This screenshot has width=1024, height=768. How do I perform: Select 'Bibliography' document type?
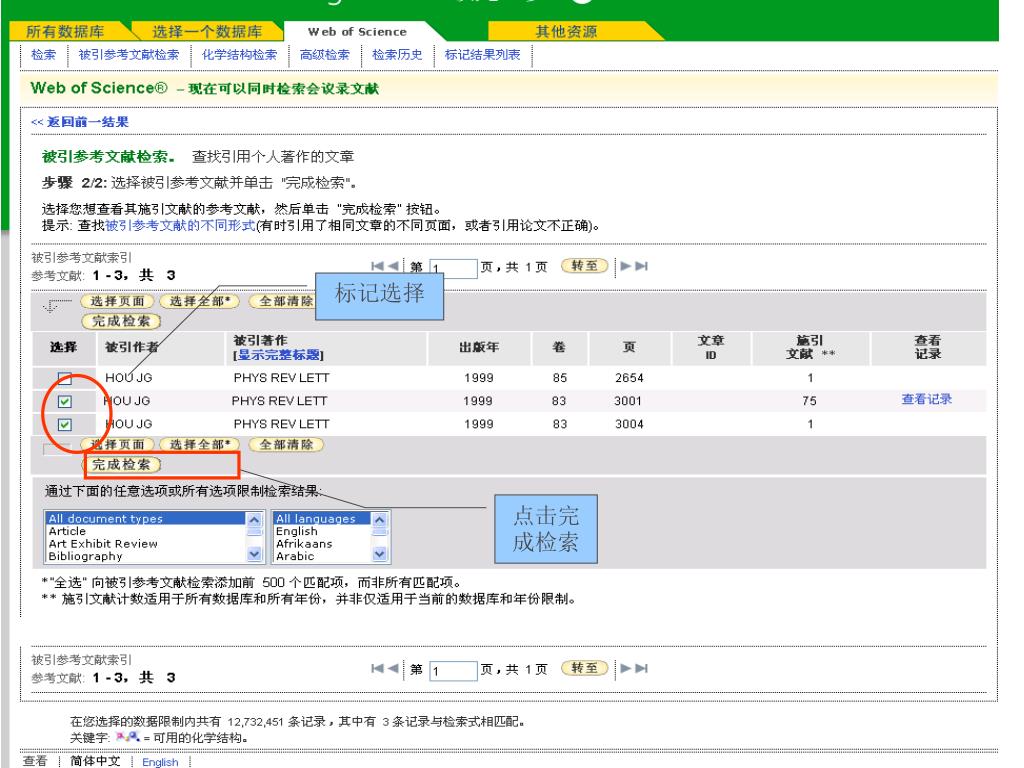(x=145, y=556)
